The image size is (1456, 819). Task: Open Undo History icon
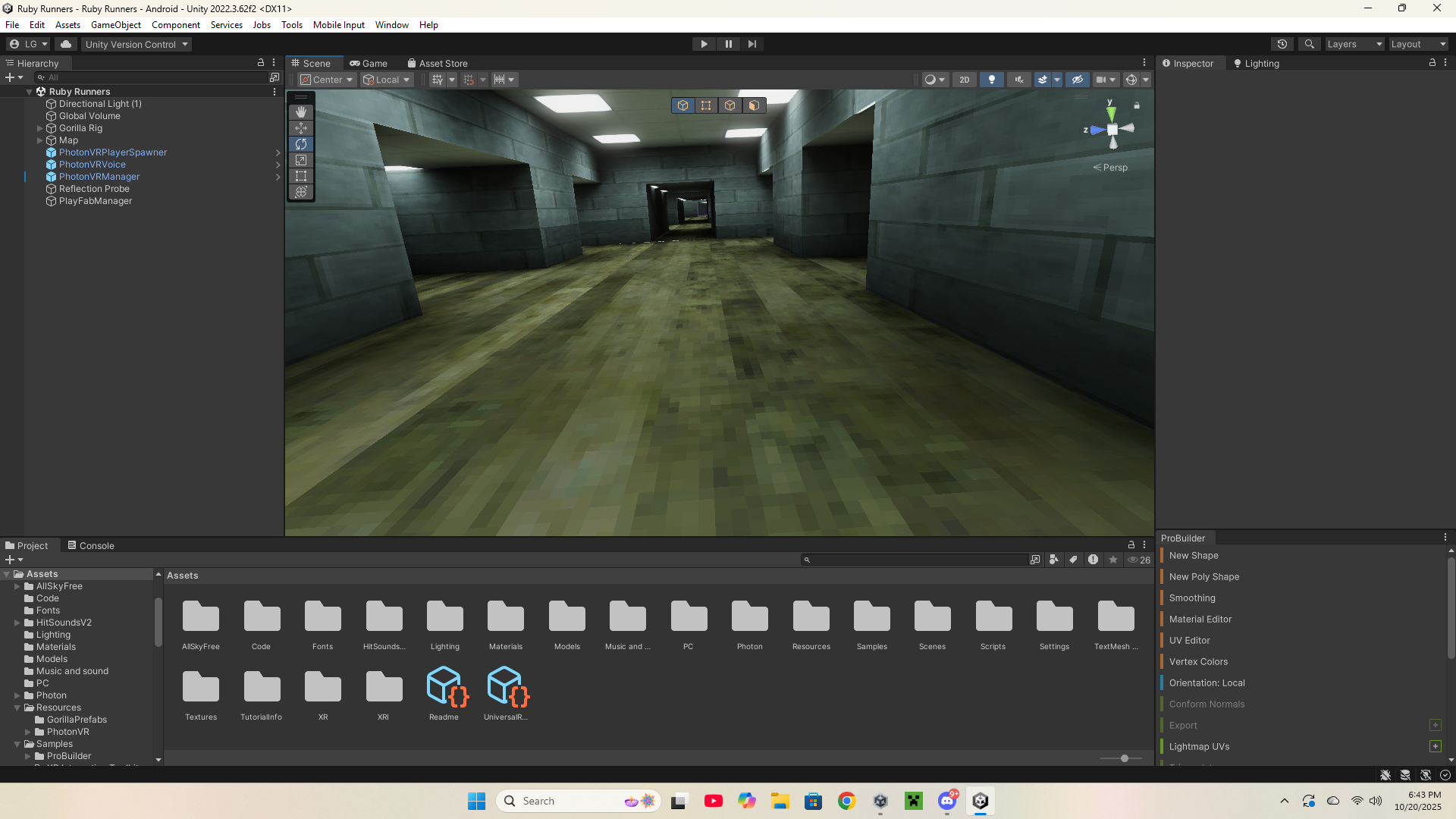coord(1282,44)
